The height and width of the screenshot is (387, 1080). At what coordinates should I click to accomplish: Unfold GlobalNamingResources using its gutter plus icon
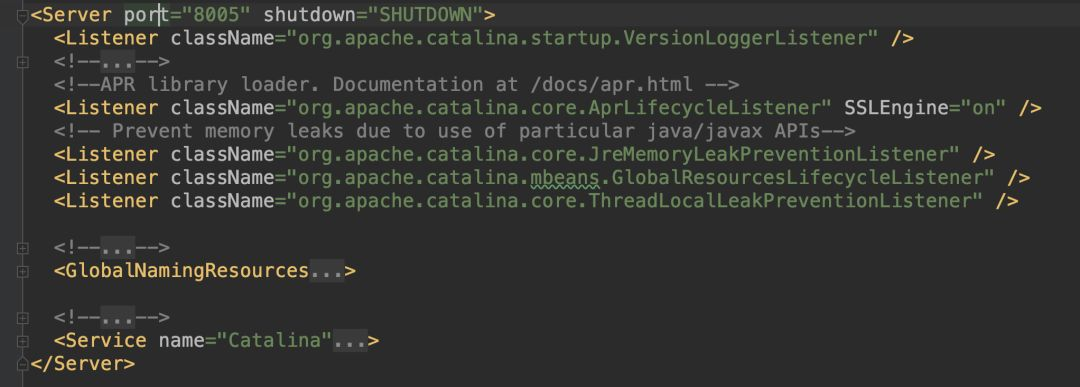(x=23, y=271)
